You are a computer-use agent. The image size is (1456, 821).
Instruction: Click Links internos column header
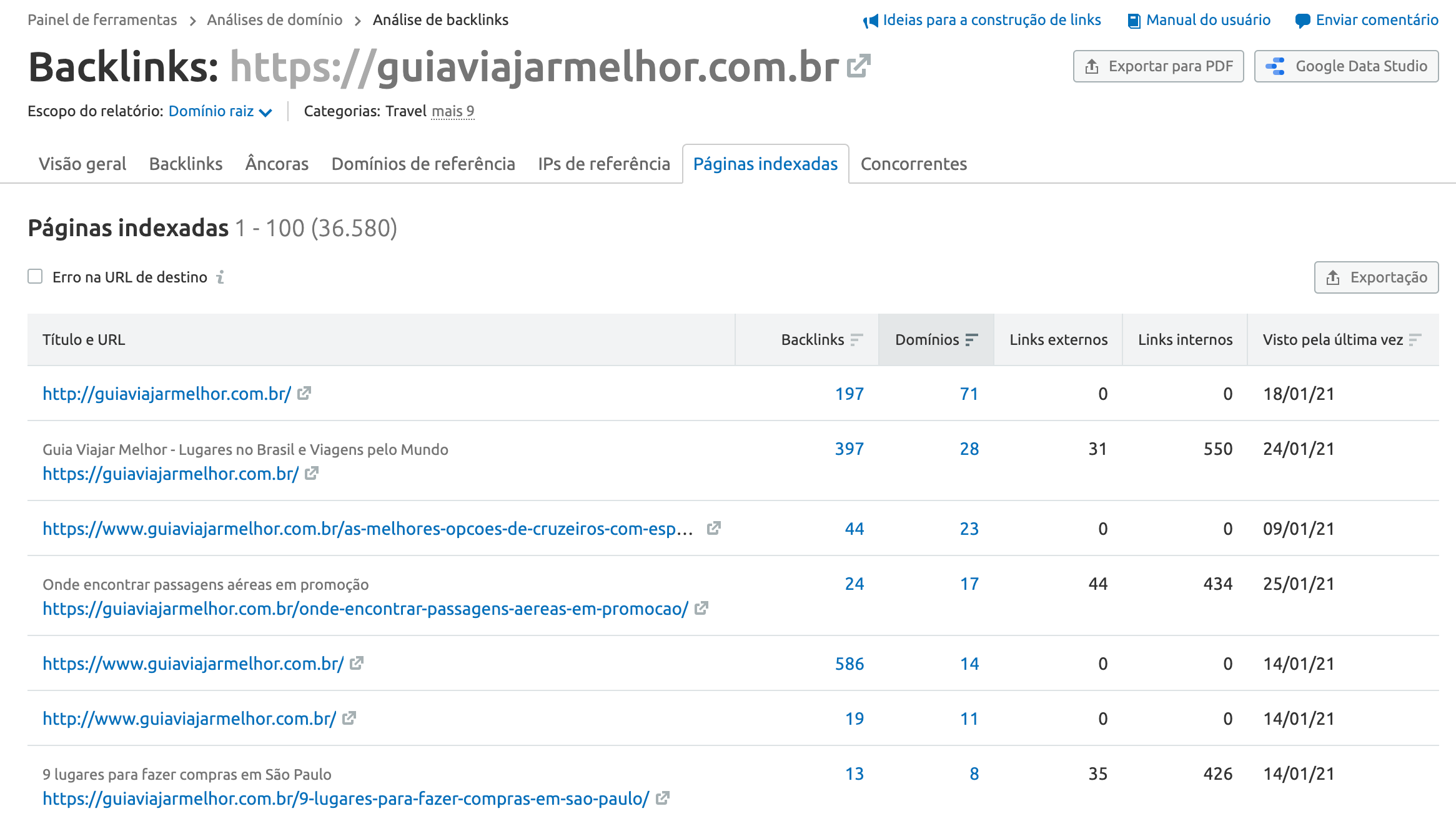[x=1186, y=339]
